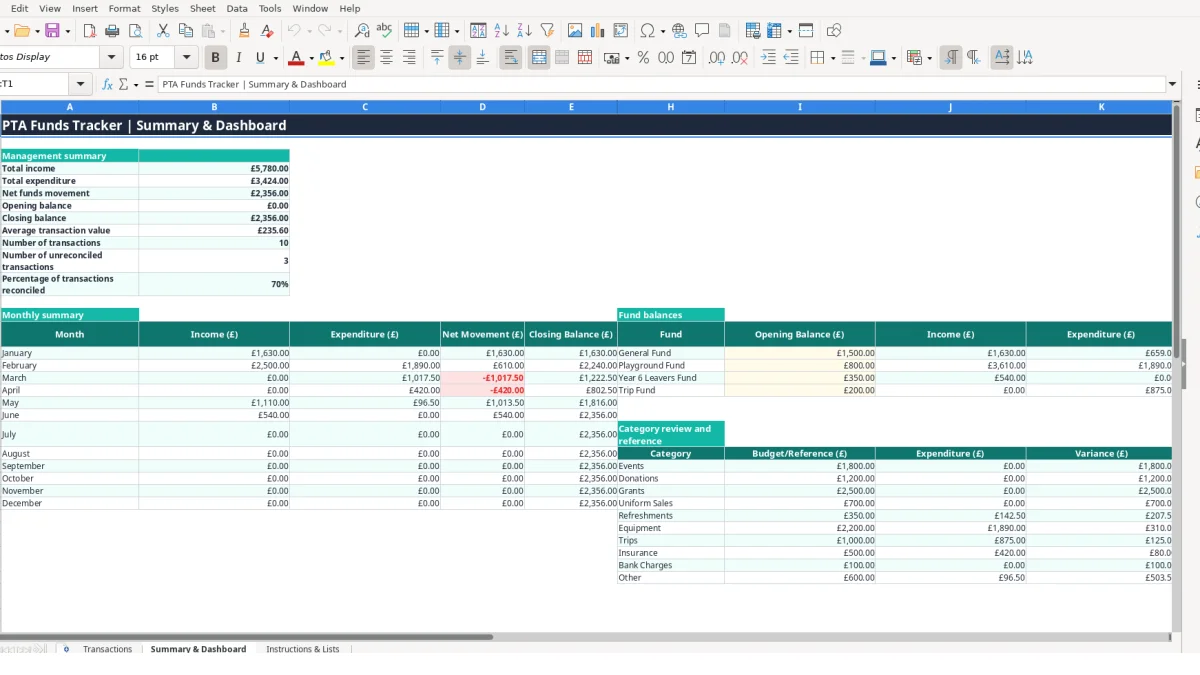Image resolution: width=1200 pixels, height=675 pixels.
Task: Clear direct formatting
Action: pos(267,31)
